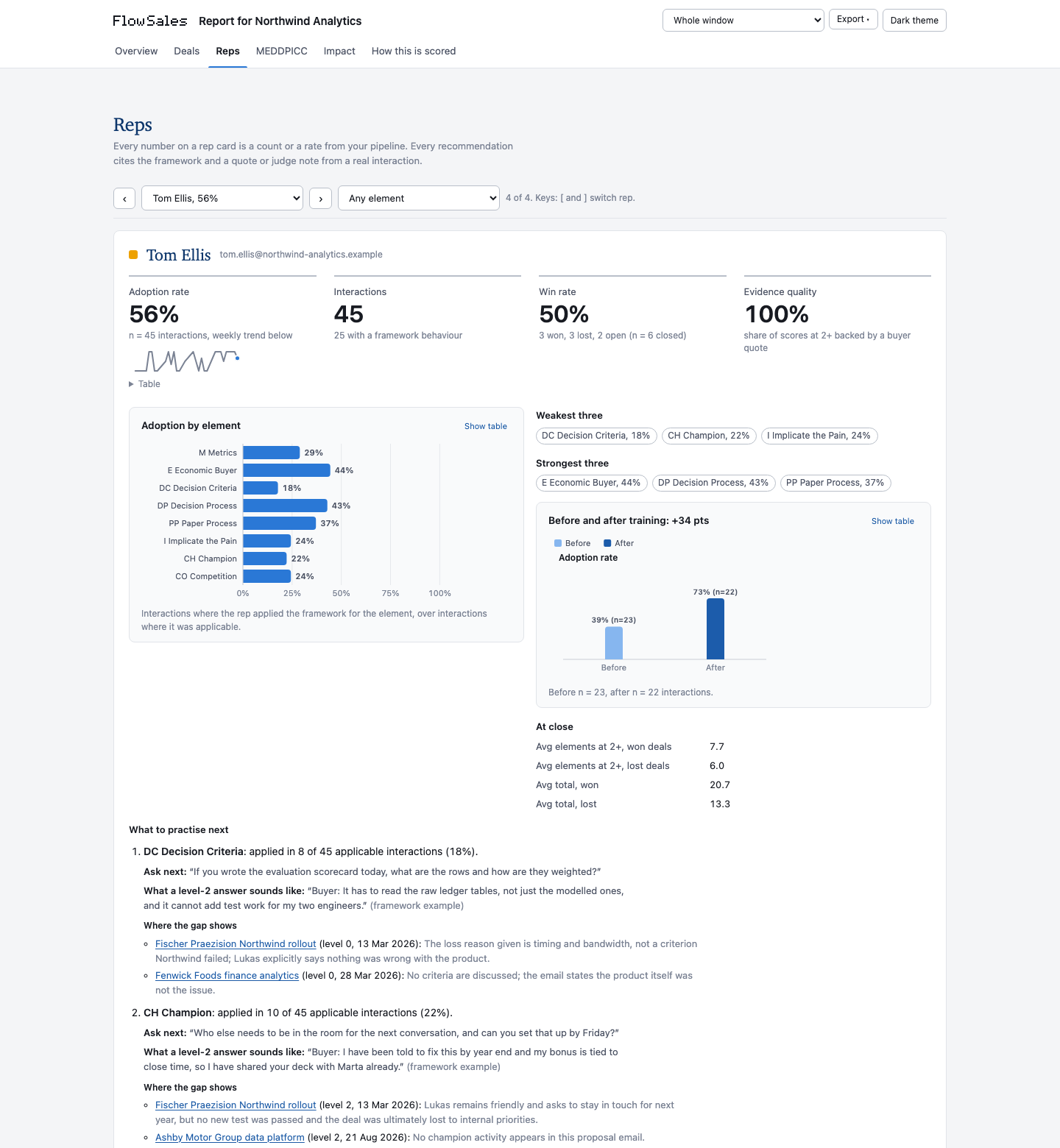Click the FlowSales logo
Viewport: 1060px width, 1148px height.
150,21
